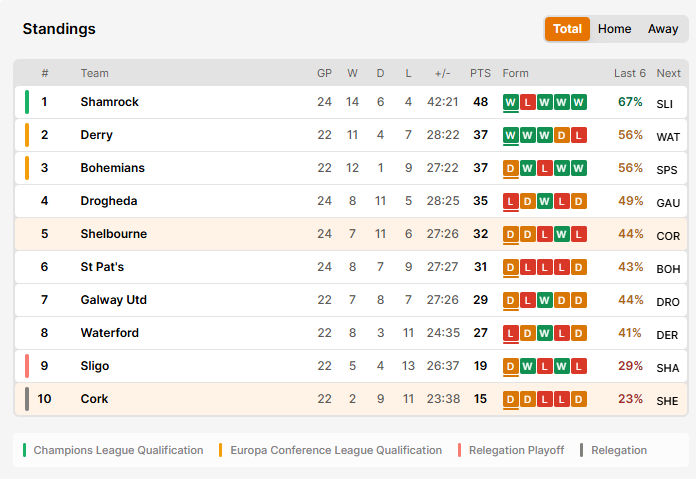Click Shamrock's first green W form badge
This screenshot has width=696, height=479.
pos(510,102)
